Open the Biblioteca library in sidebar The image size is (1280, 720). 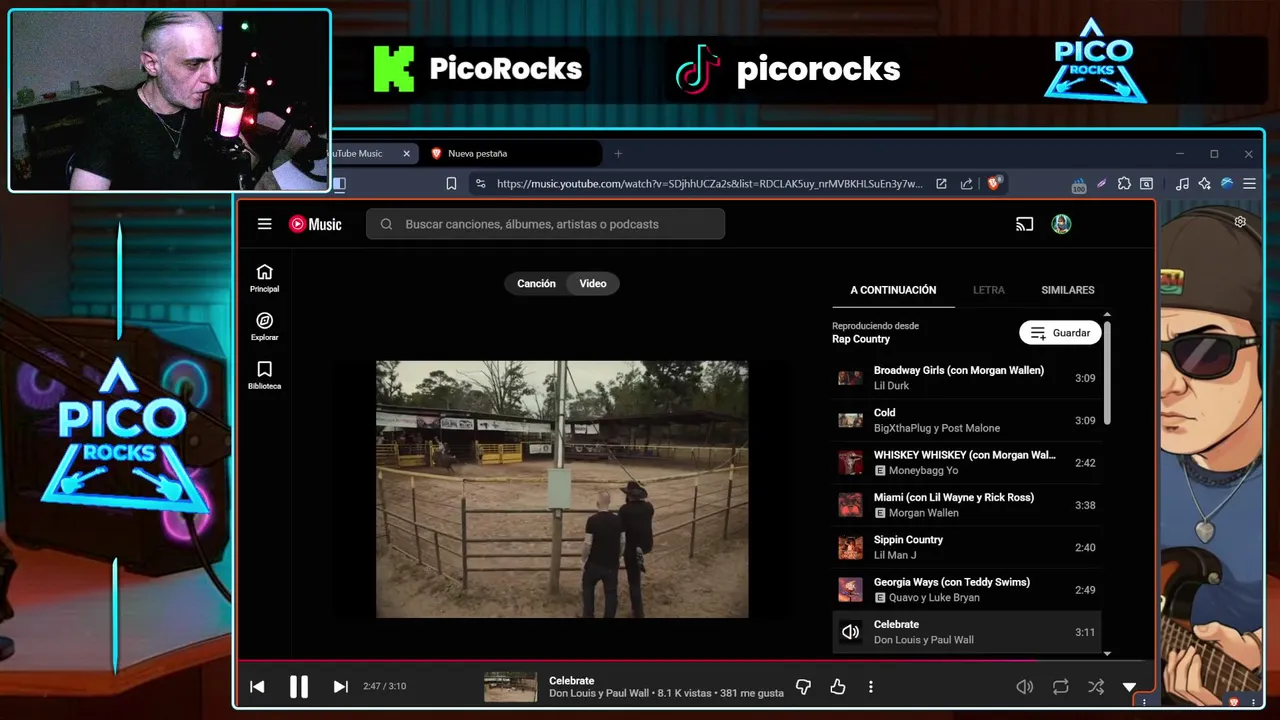click(x=264, y=375)
